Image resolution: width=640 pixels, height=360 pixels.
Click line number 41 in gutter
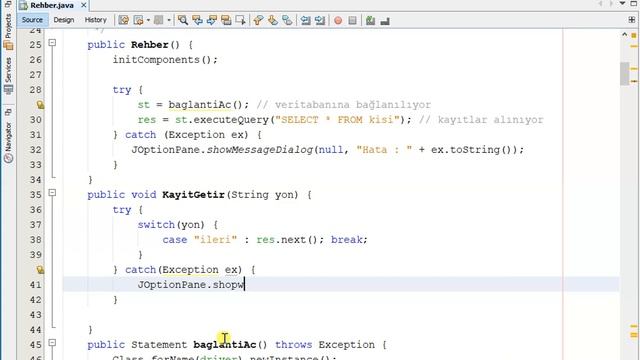tap(36, 285)
